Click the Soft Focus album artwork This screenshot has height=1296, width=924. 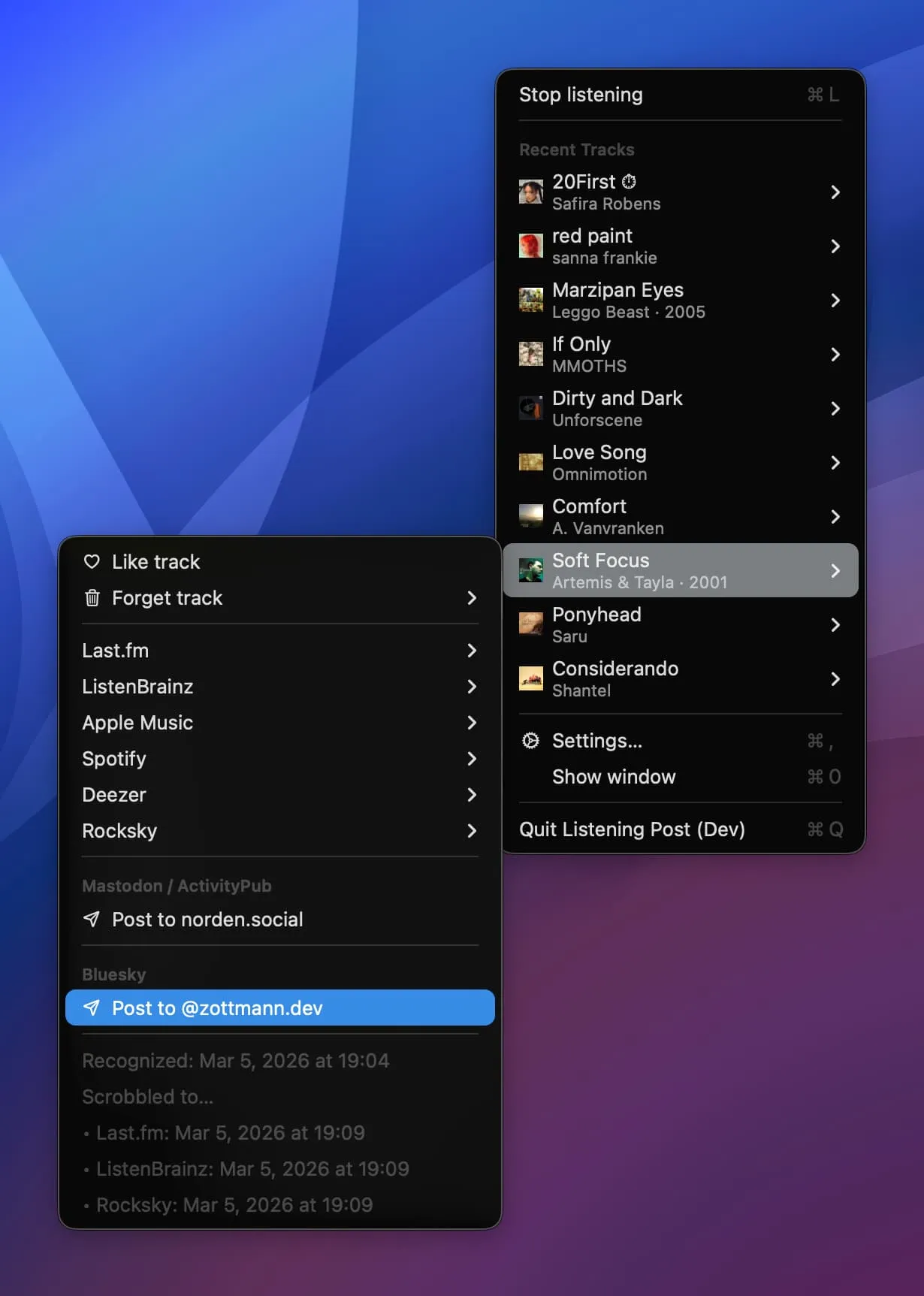click(531, 571)
